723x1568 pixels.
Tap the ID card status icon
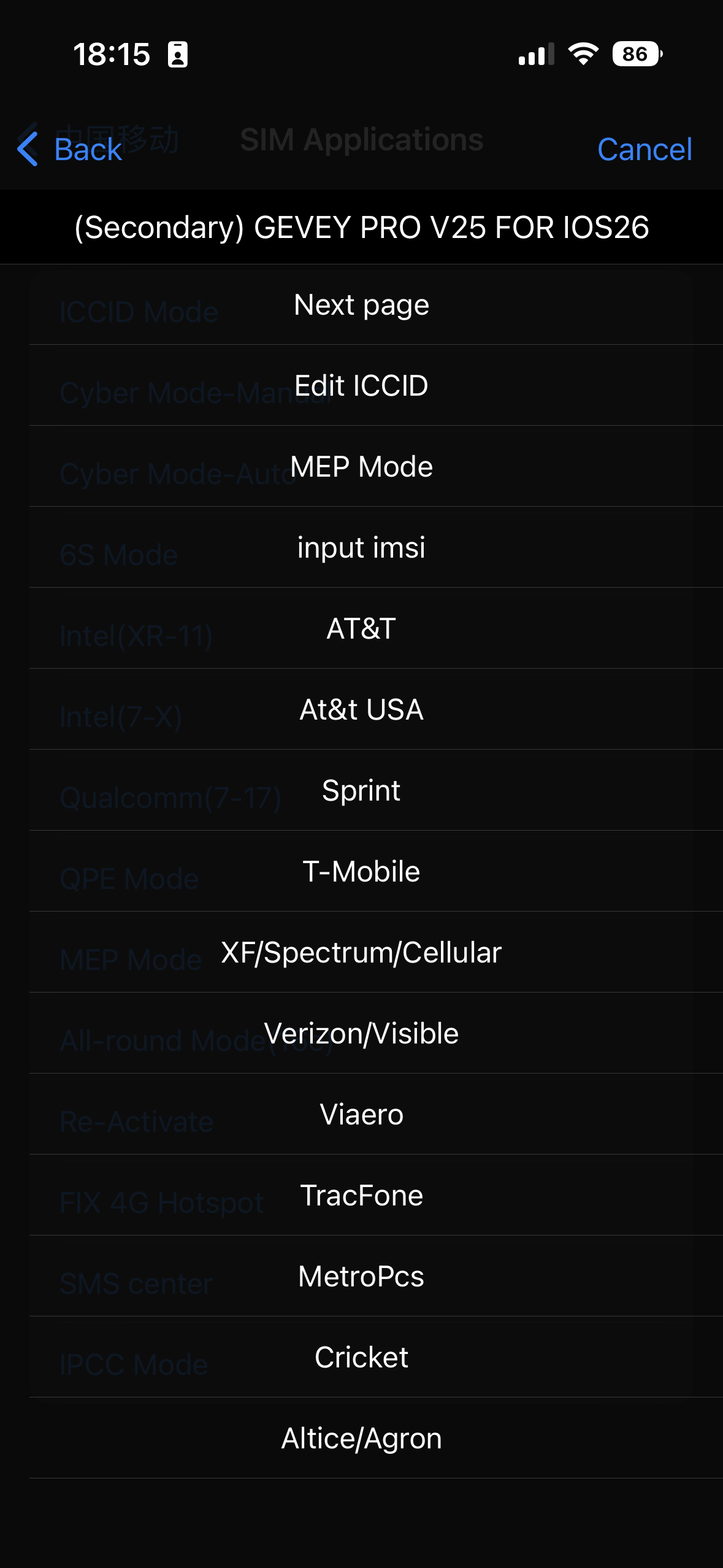click(178, 55)
